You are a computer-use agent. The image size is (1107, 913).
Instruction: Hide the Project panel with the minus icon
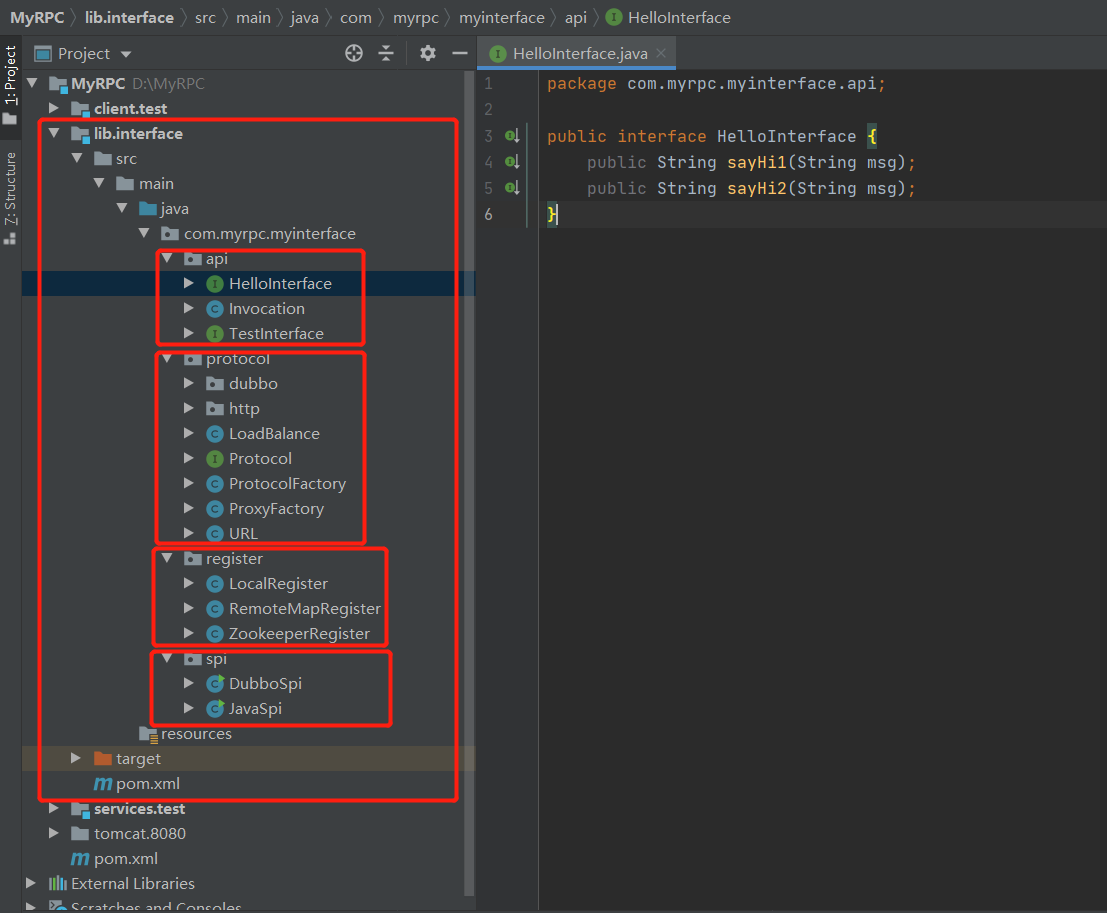pos(460,54)
